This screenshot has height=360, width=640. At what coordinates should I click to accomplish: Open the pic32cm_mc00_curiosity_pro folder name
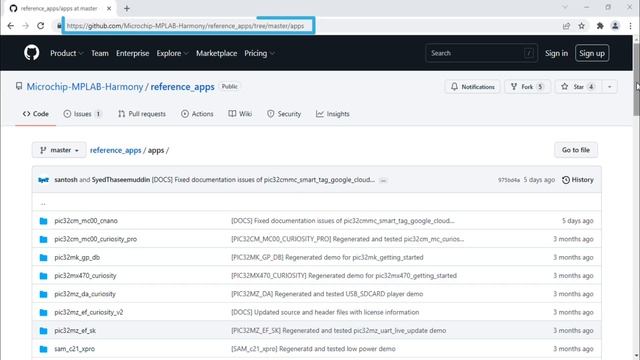tap(96, 239)
